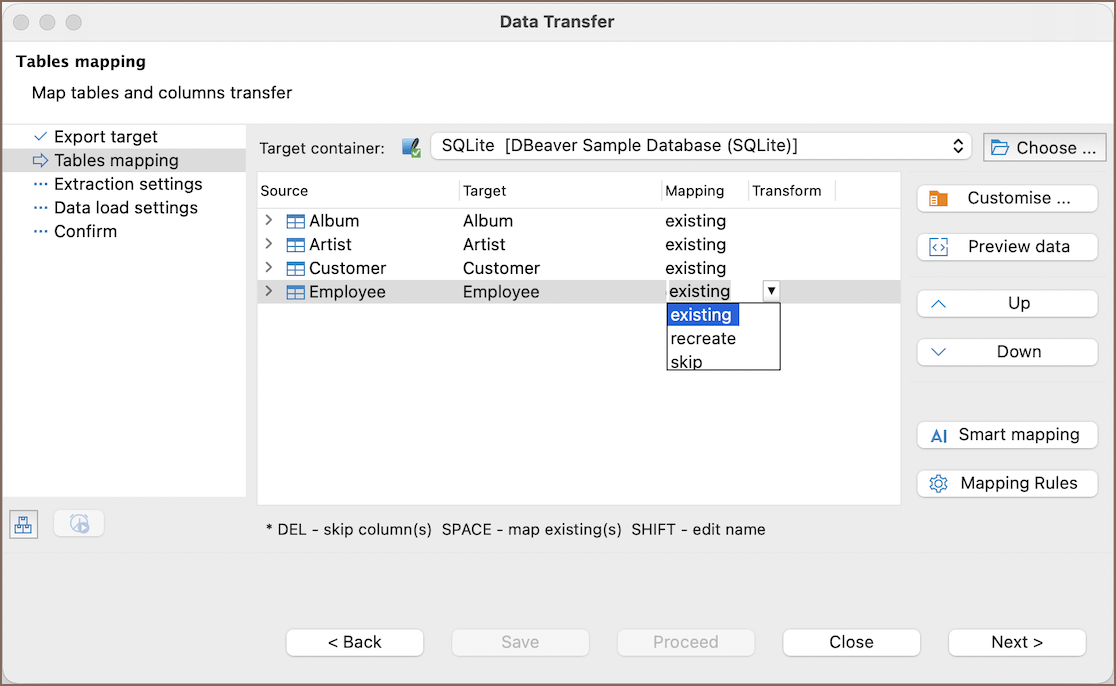Click the bottom-left tables mapping diagram icon
This screenshot has width=1116, height=686.
coord(24,524)
